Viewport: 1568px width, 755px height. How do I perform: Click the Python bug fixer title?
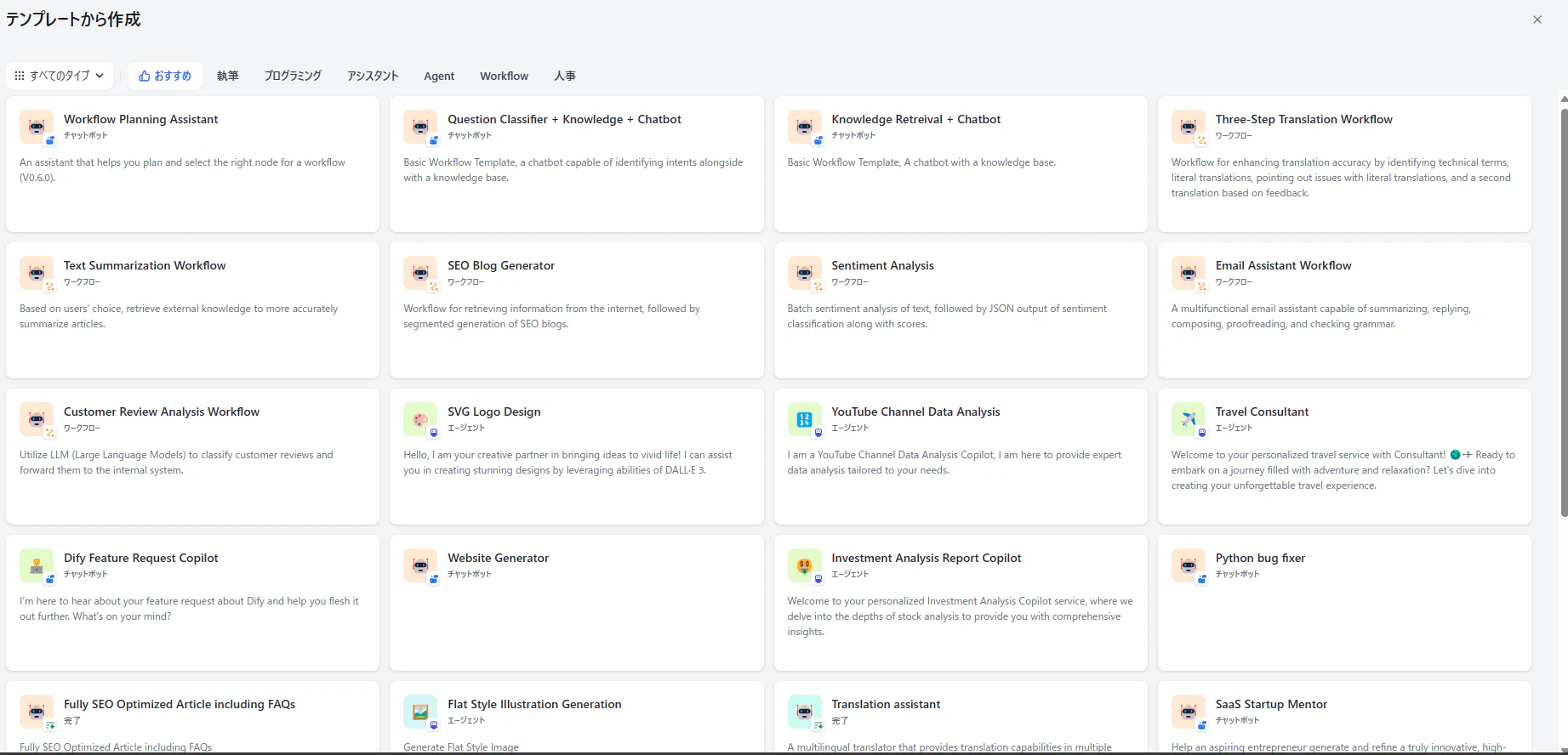coord(1260,558)
